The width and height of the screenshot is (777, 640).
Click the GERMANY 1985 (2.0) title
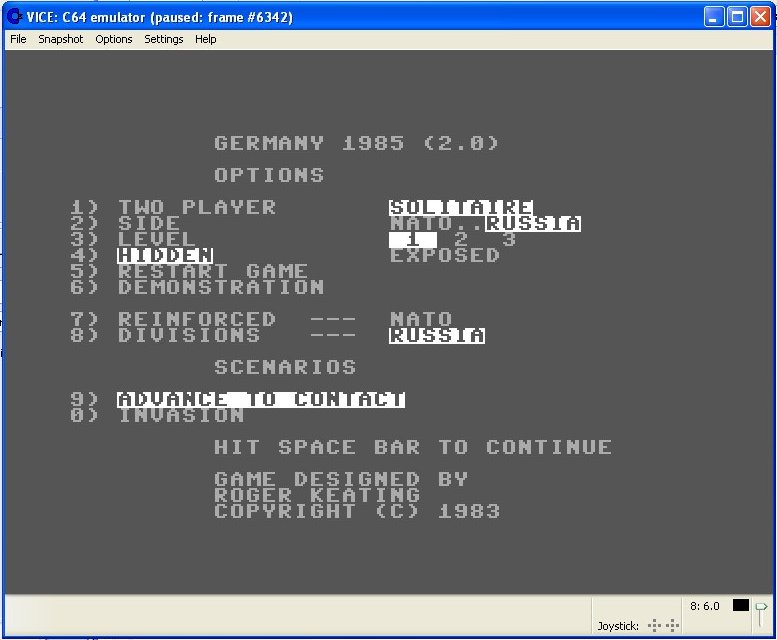(356, 143)
